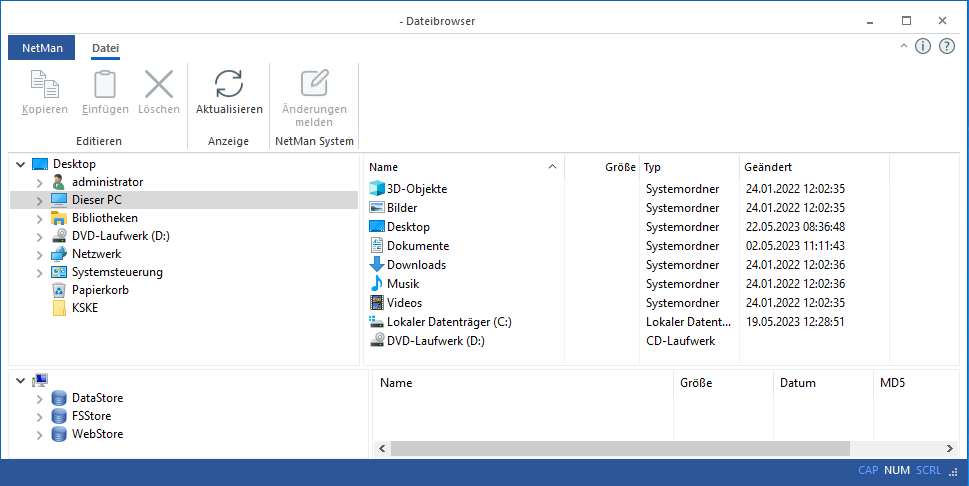The image size is (969, 486).
Task: Click the Systemsteuerung control panel icon
Action: (x=59, y=272)
